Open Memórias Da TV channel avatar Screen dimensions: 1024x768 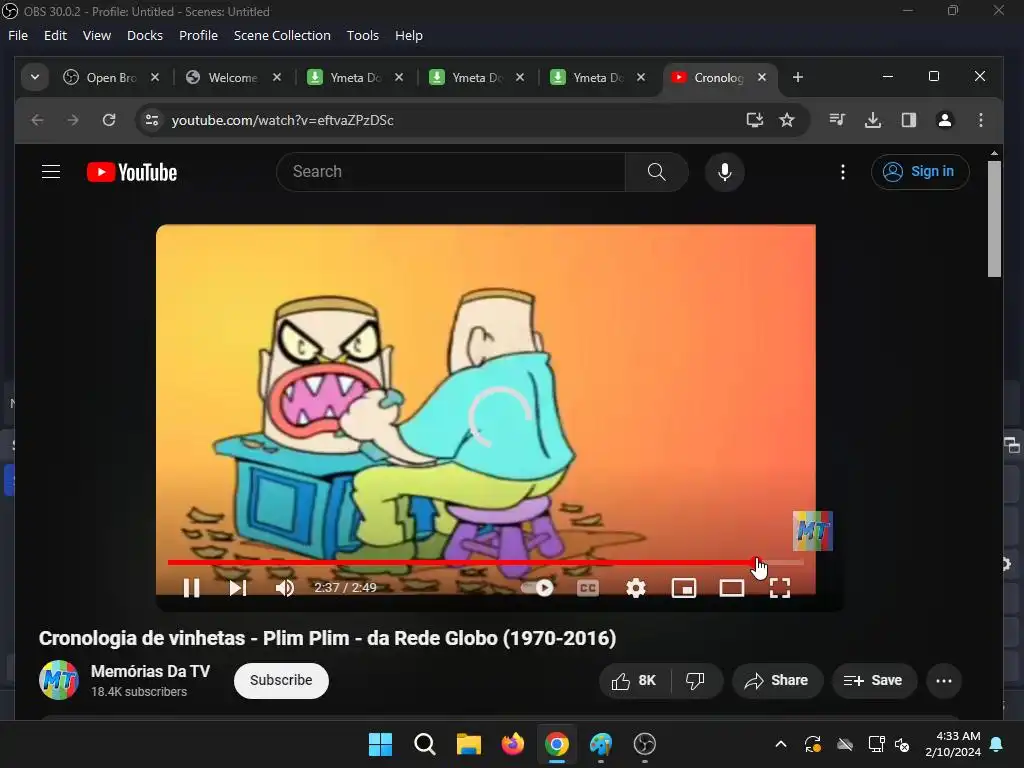[x=59, y=680]
